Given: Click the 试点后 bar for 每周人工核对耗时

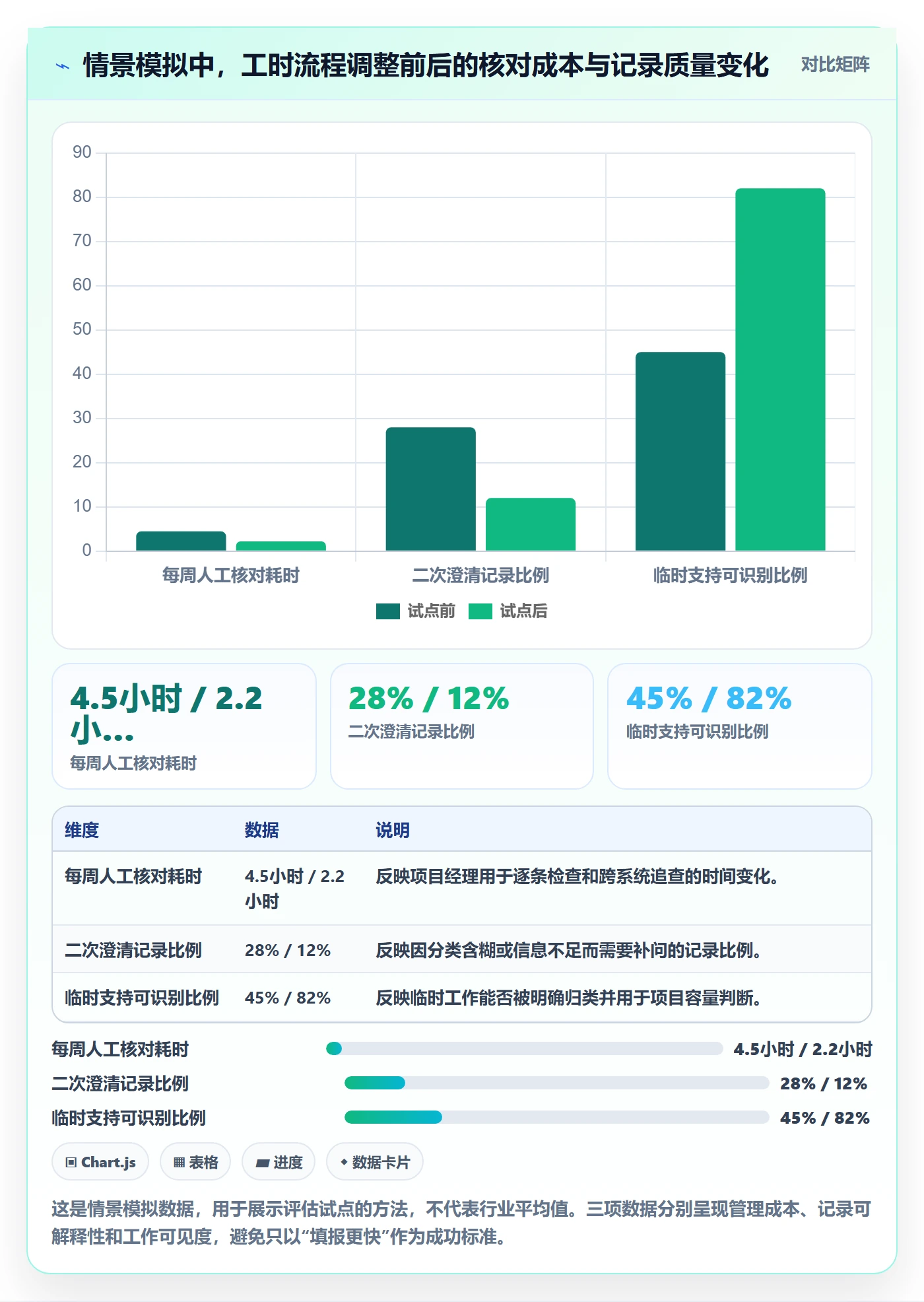Looking at the screenshot, I should click(x=281, y=546).
